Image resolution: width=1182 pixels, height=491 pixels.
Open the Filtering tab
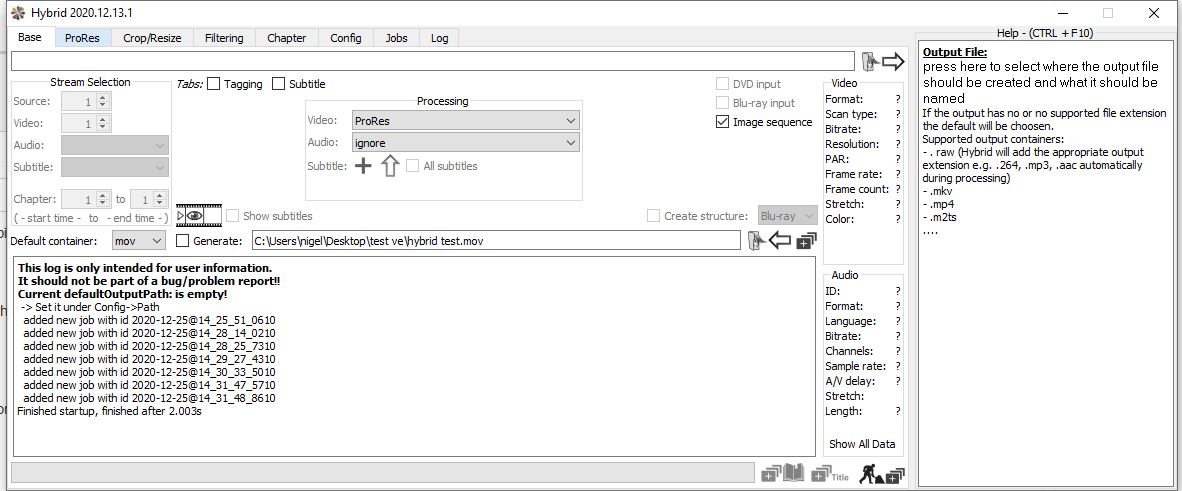pyautogui.click(x=224, y=38)
